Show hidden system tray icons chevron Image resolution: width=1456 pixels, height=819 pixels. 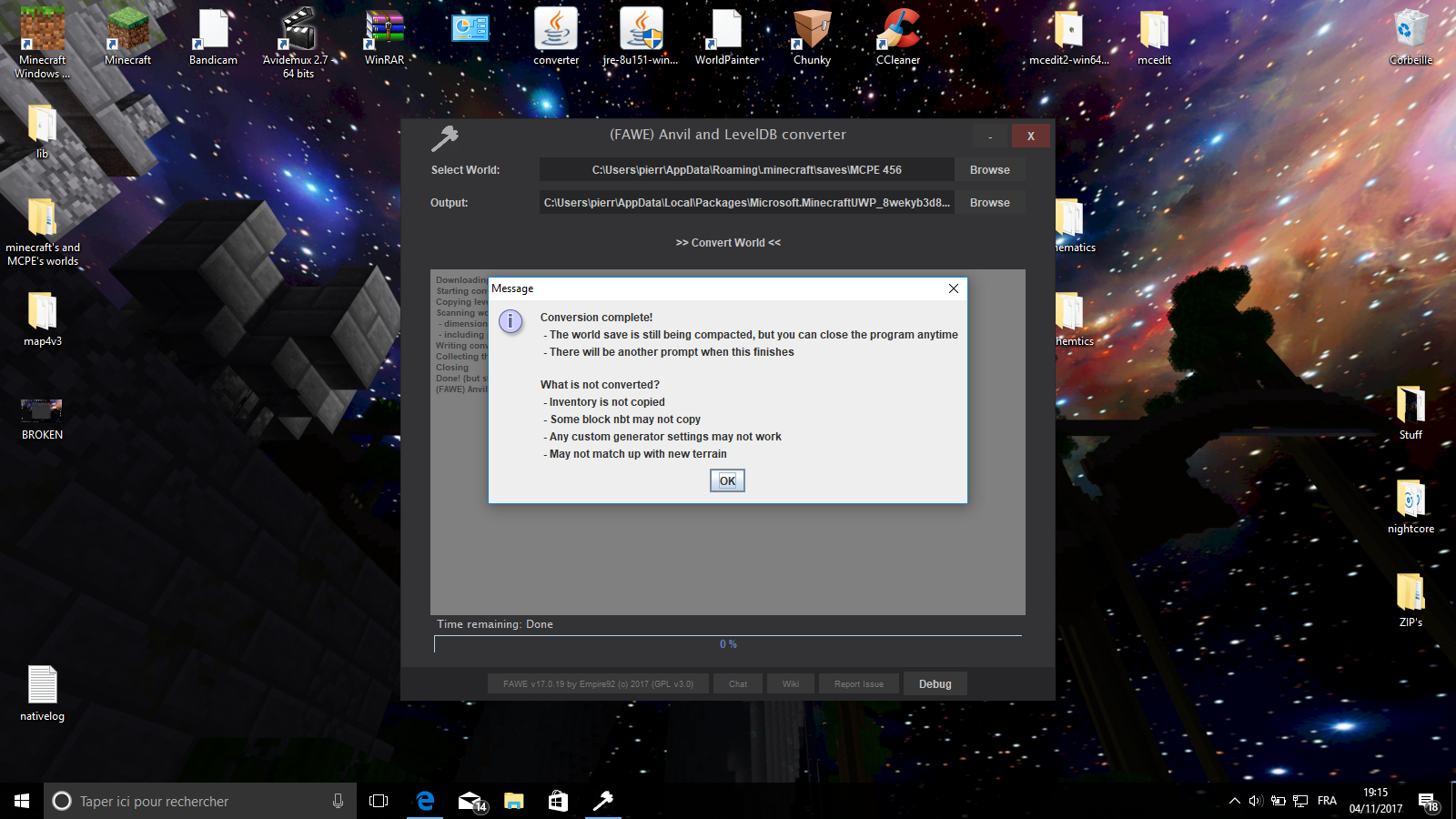click(x=1234, y=801)
